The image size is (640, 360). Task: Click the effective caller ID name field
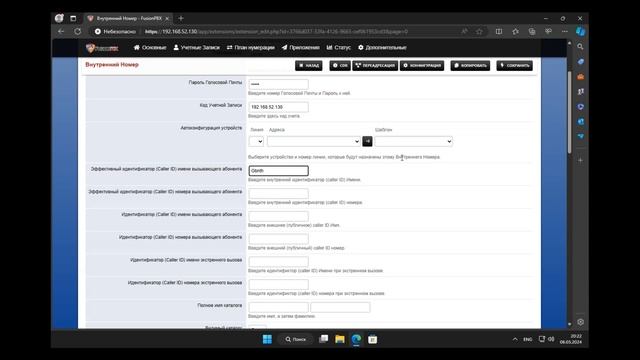pyautogui.click(x=278, y=171)
